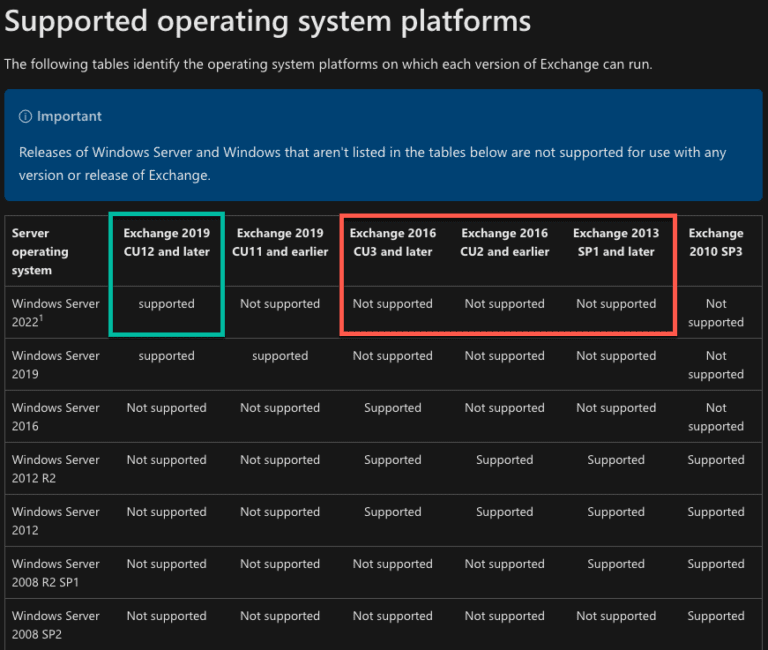The width and height of the screenshot is (768, 650).
Task: Select the Exchange 2019 CU12 and later header
Action: coord(166,242)
